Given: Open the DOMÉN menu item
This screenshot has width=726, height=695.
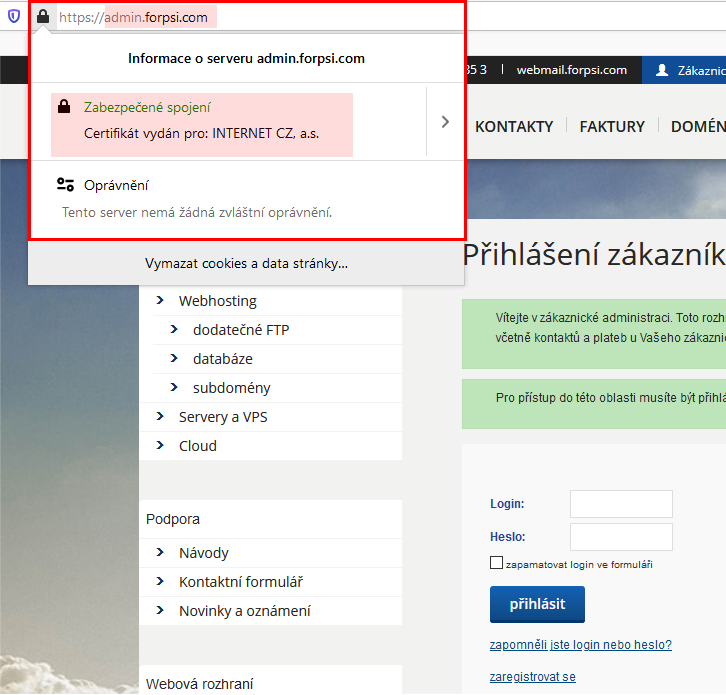Looking at the screenshot, I should [698, 126].
